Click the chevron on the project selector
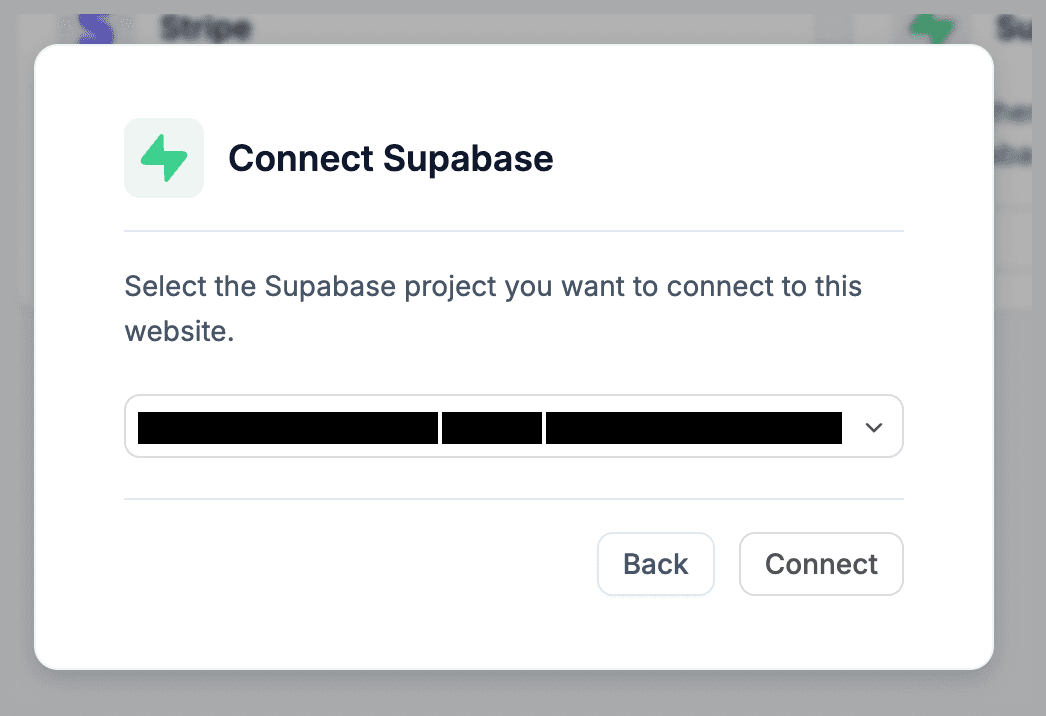 pos(873,426)
